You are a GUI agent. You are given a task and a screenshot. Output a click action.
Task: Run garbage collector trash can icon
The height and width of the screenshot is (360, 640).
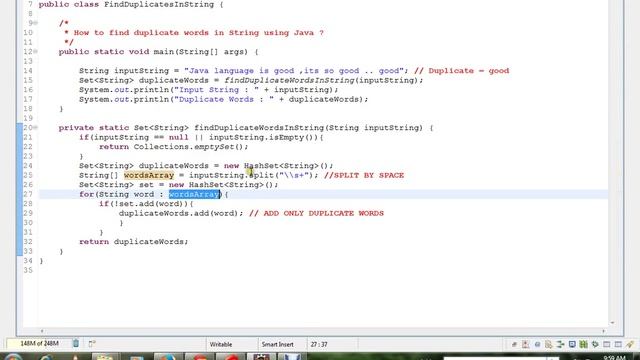pos(76,344)
